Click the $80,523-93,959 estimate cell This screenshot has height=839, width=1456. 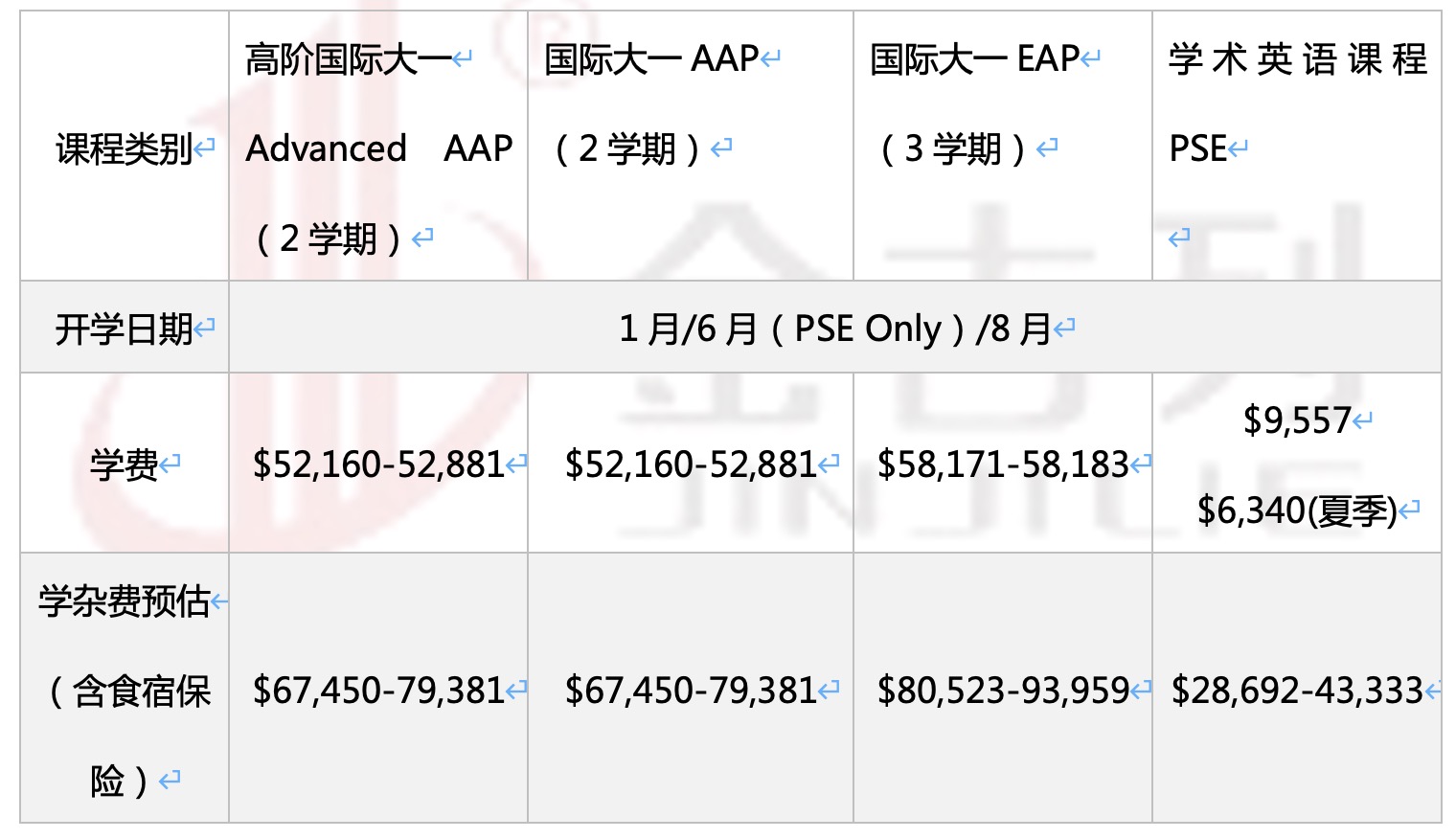1003,690
